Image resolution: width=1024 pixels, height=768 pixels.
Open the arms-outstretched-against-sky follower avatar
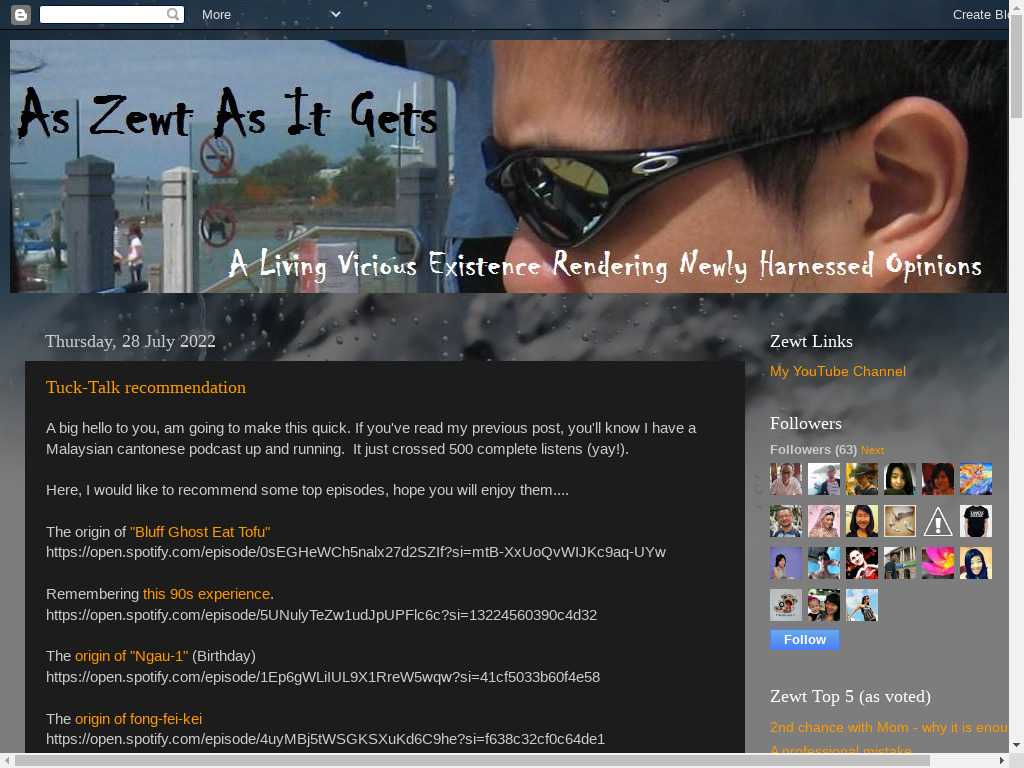862,605
